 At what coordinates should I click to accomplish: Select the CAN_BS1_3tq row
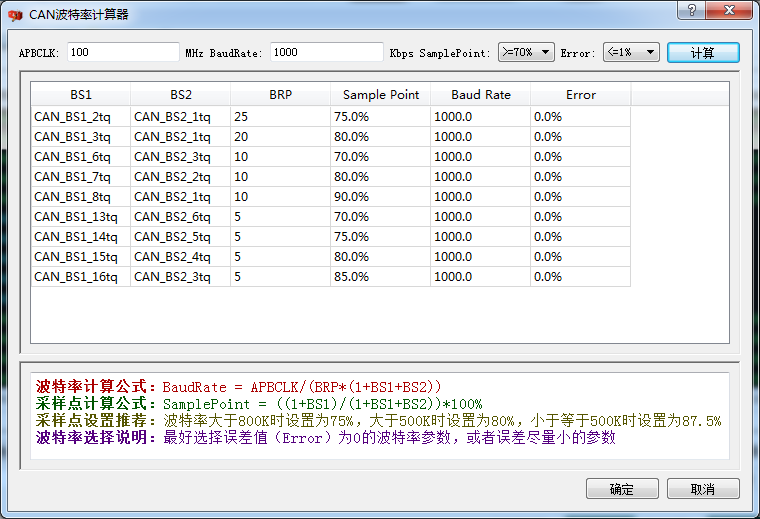pyautogui.click(x=331, y=137)
